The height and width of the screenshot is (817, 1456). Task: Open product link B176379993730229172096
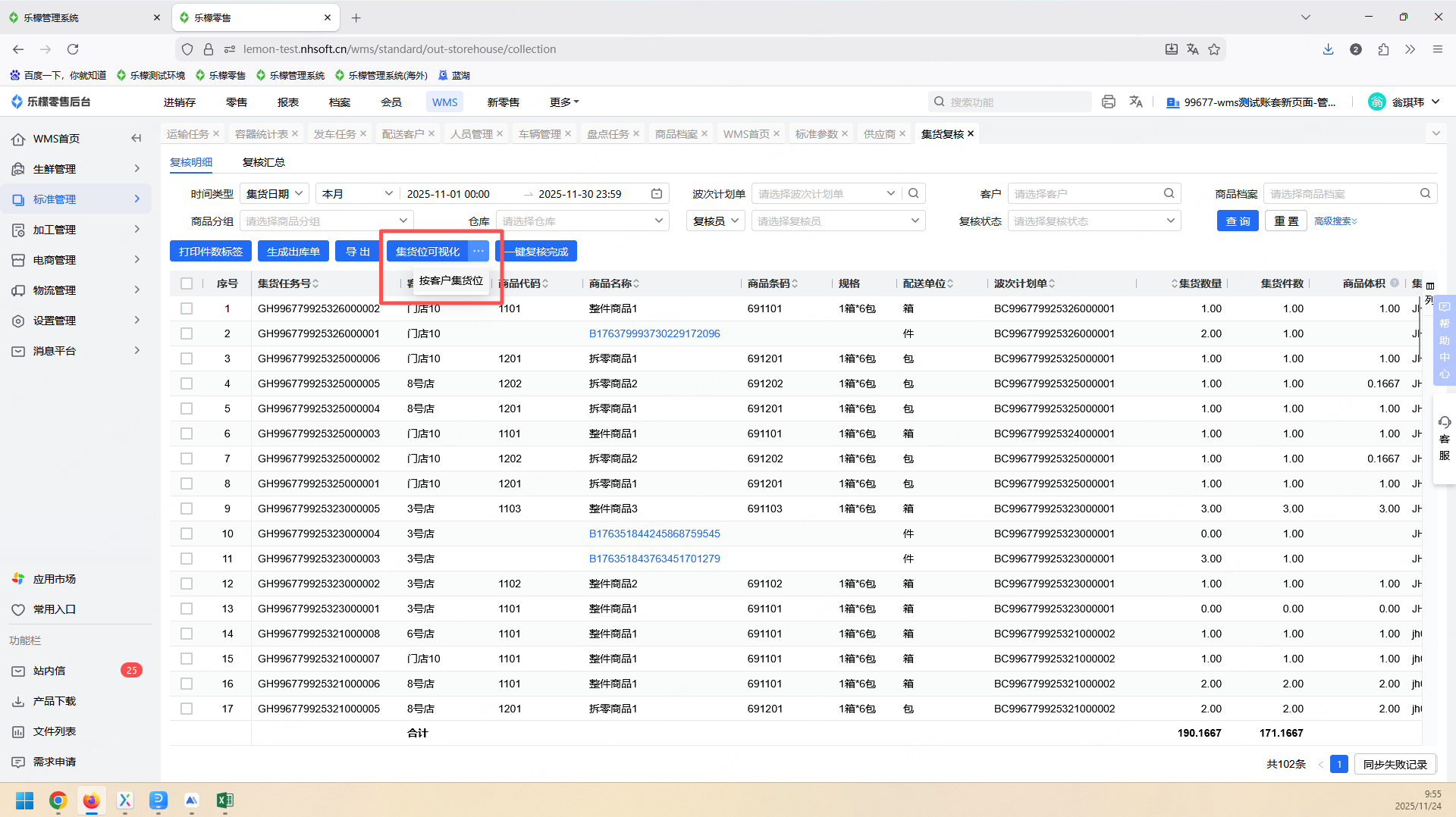(654, 333)
